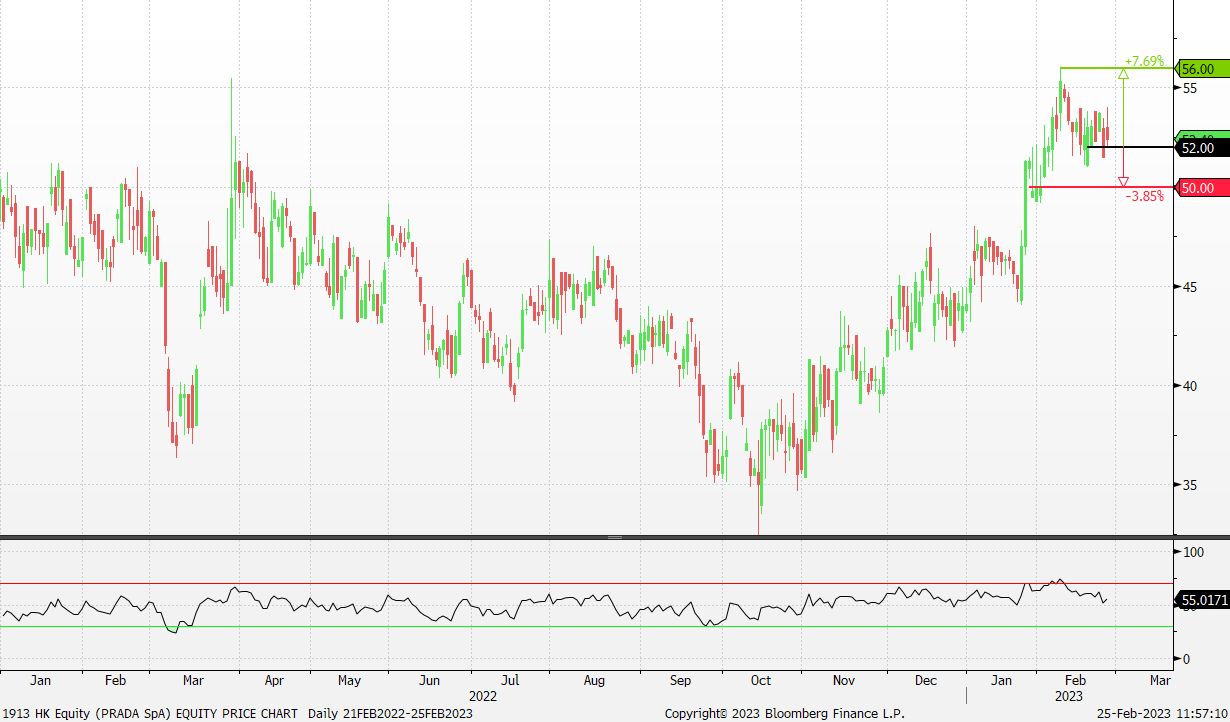
Task: Select the -3.85% downside annotation label
Action: click(x=1145, y=197)
